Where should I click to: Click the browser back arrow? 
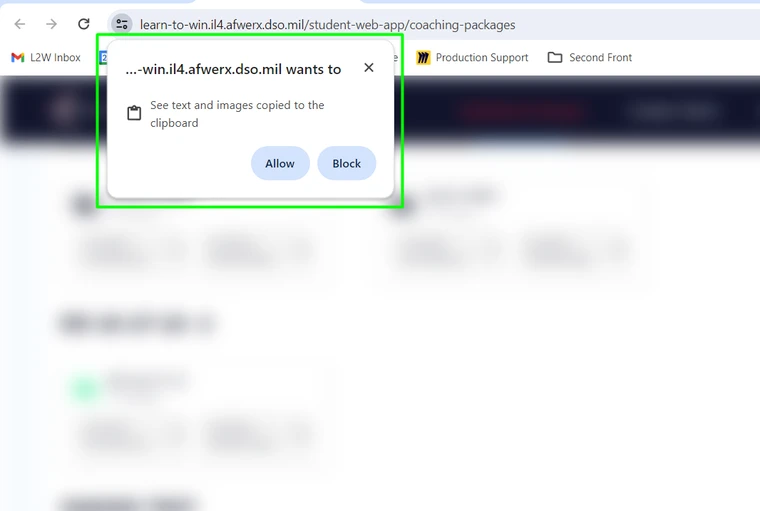click(x=19, y=24)
